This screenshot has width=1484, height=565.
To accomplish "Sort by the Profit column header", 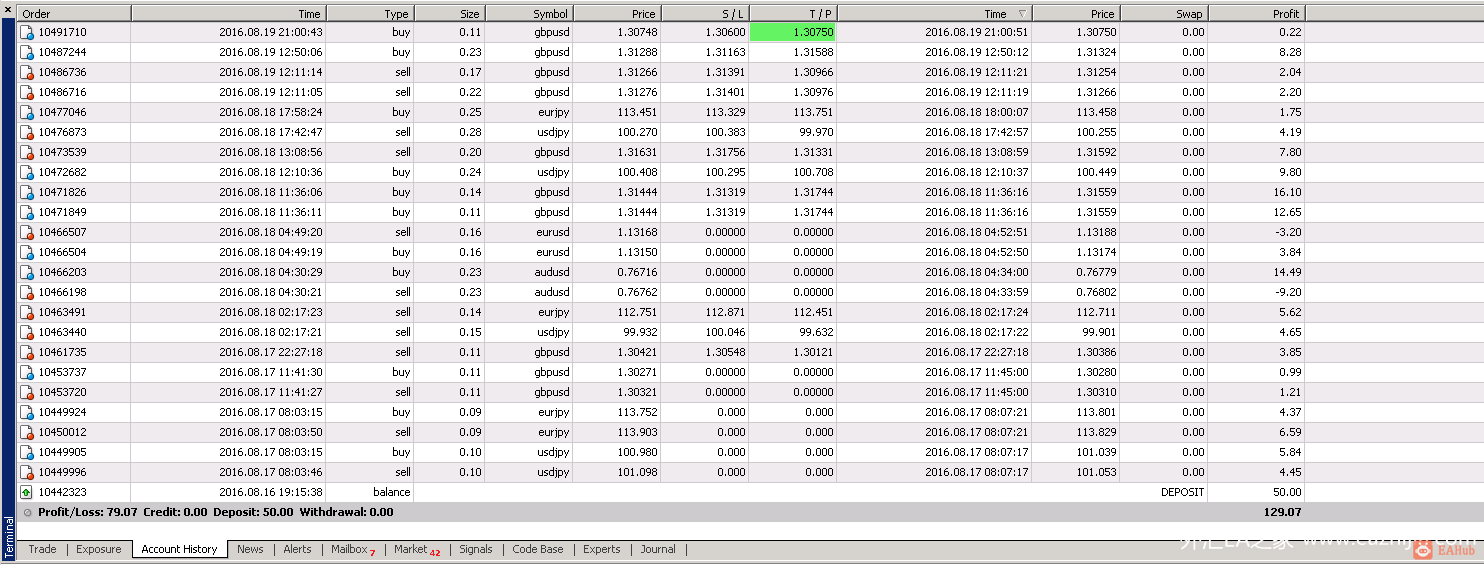I will pyautogui.click(x=1256, y=14).
